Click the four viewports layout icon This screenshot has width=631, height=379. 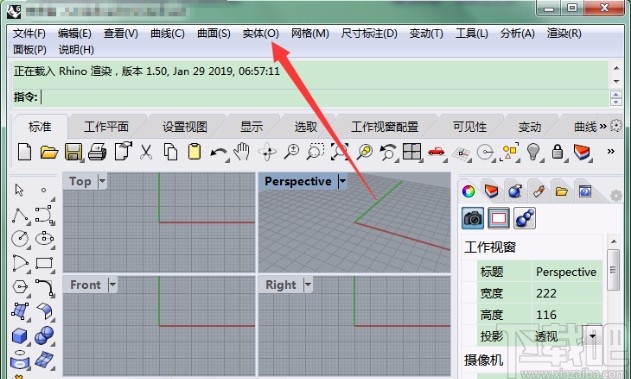tap(412, 152)
